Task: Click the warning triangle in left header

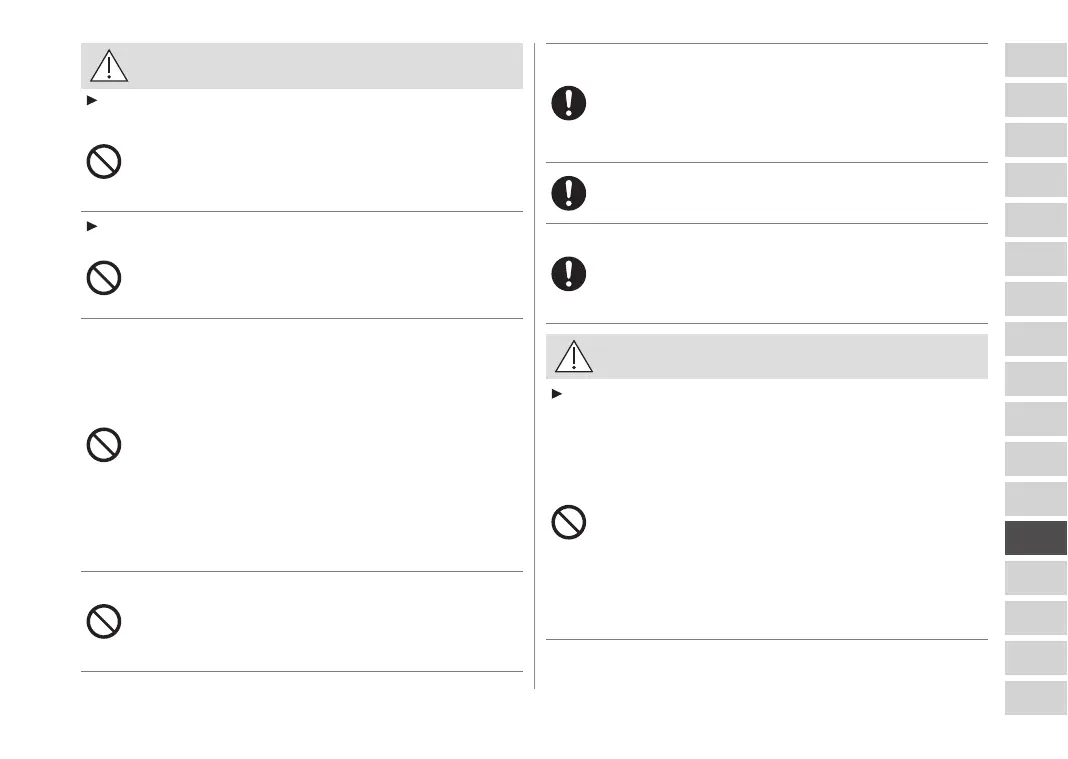Action: 109,66
